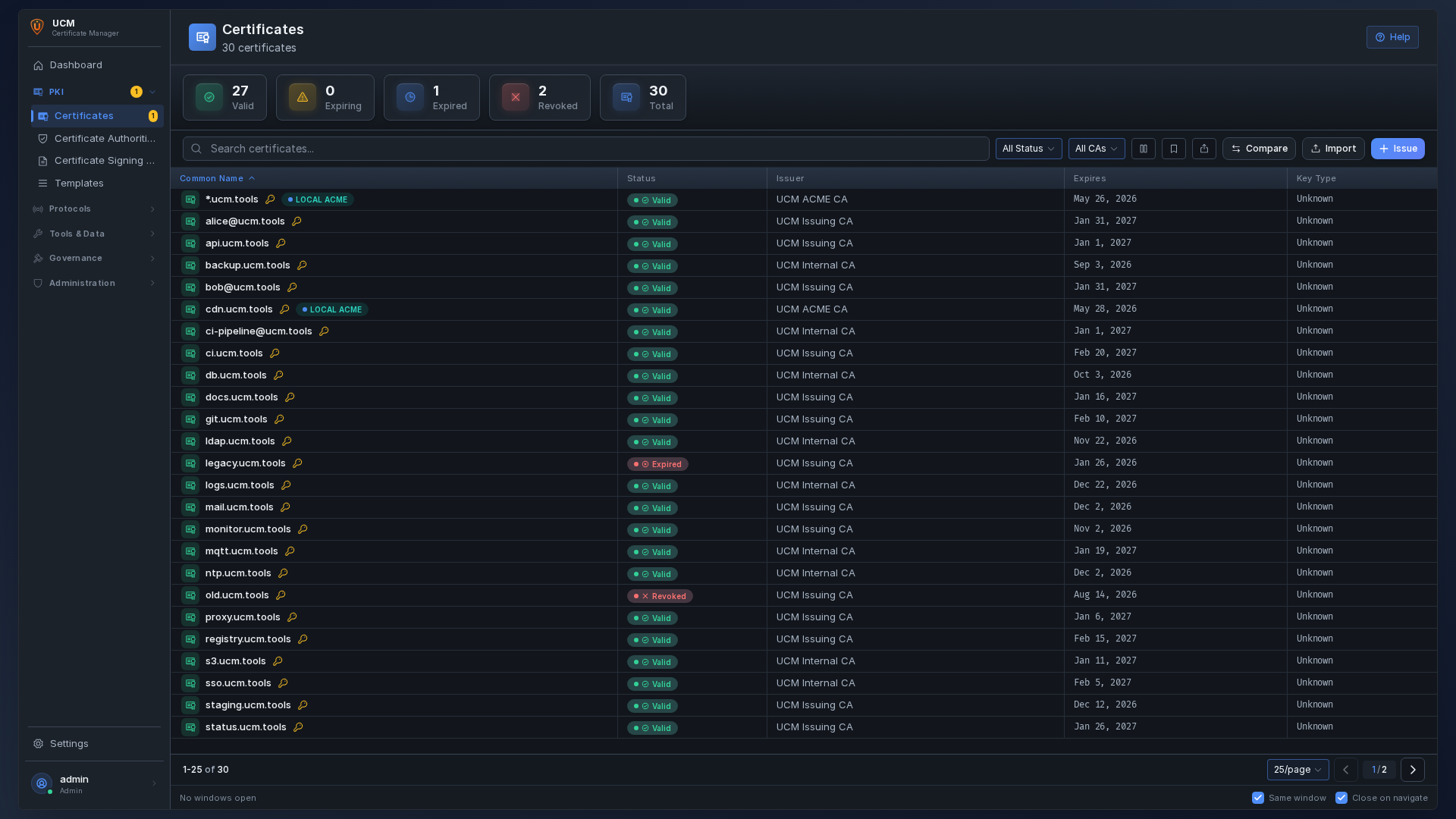
Task: Open Settings from the sidebar
Action: click(x=69, y=744)
